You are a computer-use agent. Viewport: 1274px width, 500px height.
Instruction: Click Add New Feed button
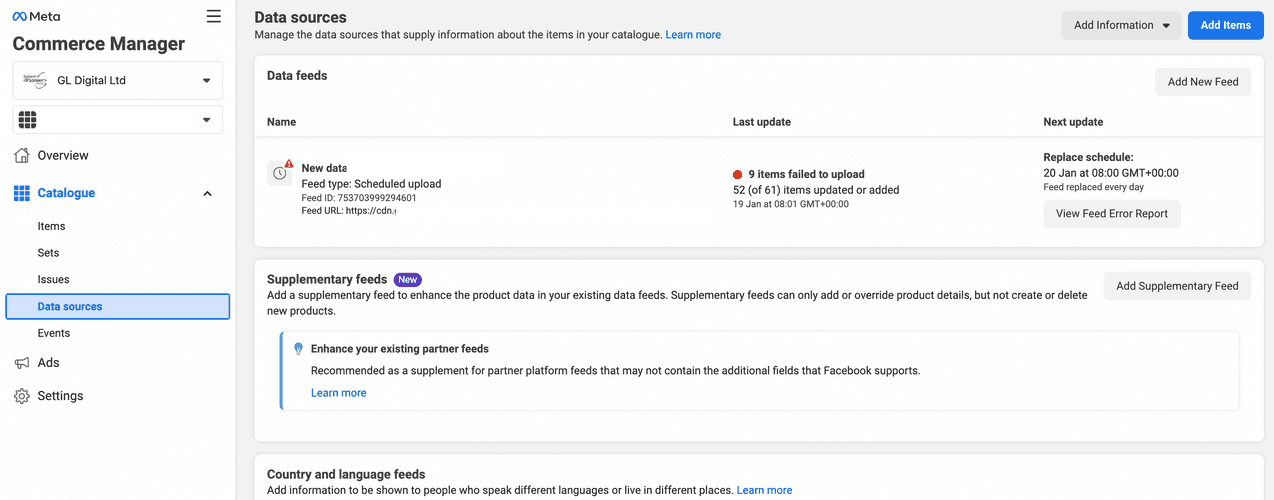coord(1203,82)
